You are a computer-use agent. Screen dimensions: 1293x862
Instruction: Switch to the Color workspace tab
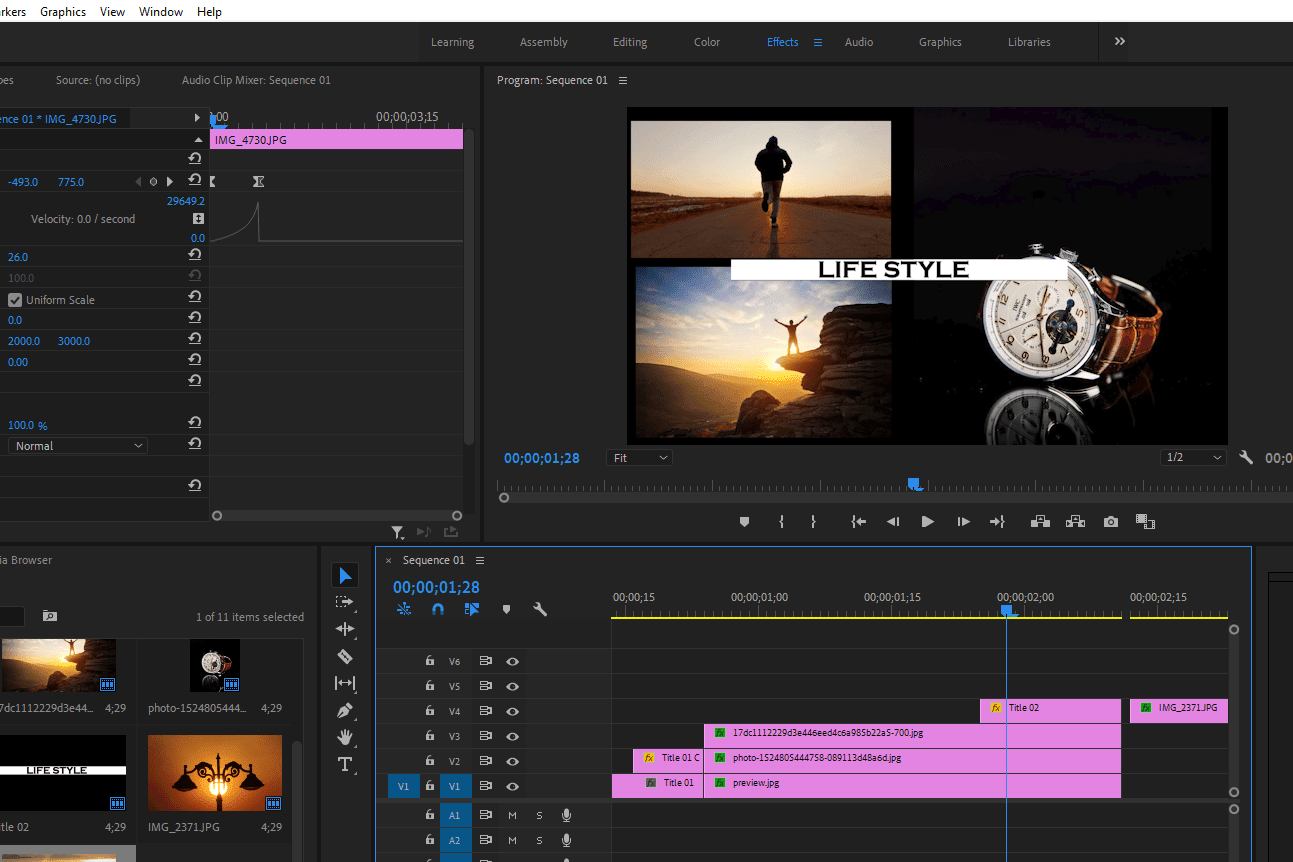coord(707,42)
